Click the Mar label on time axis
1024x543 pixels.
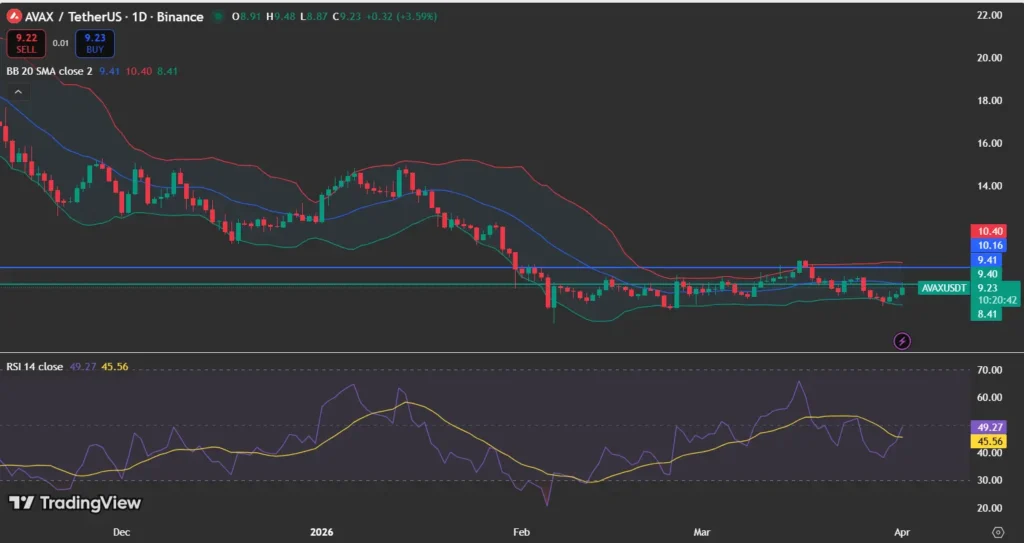(701, 532)
